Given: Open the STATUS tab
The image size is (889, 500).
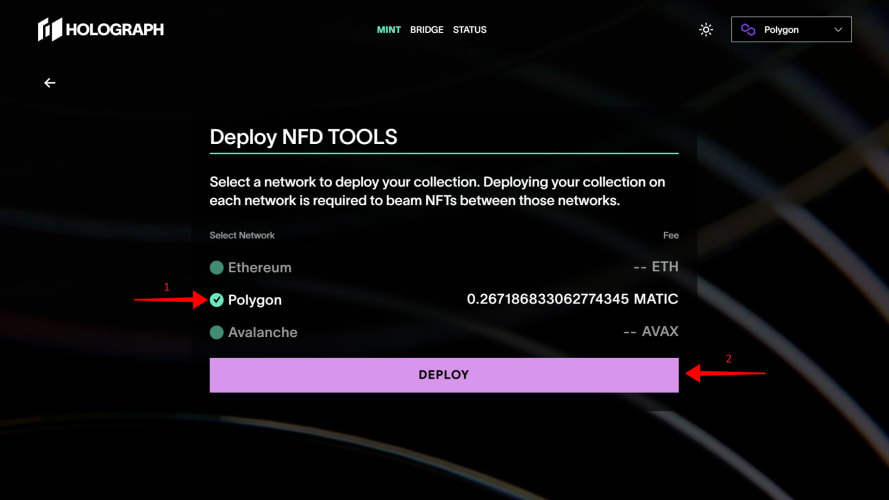Looking at the screenshot, I should tap(469, 30).
